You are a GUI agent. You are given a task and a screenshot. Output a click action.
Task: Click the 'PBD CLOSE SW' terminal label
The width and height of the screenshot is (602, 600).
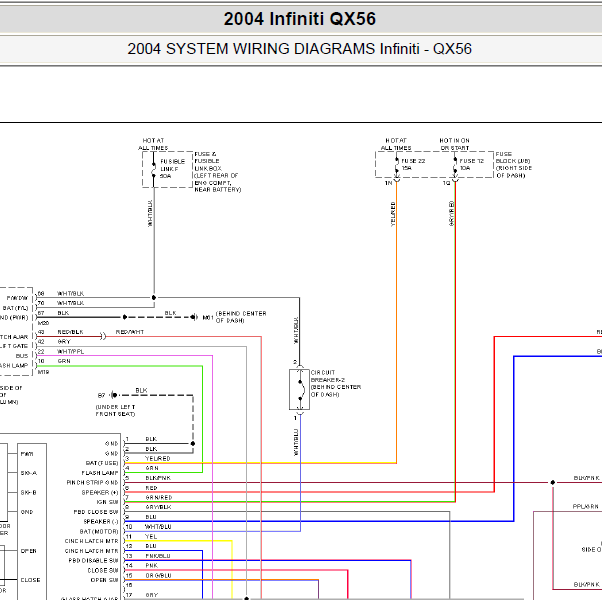96,512
